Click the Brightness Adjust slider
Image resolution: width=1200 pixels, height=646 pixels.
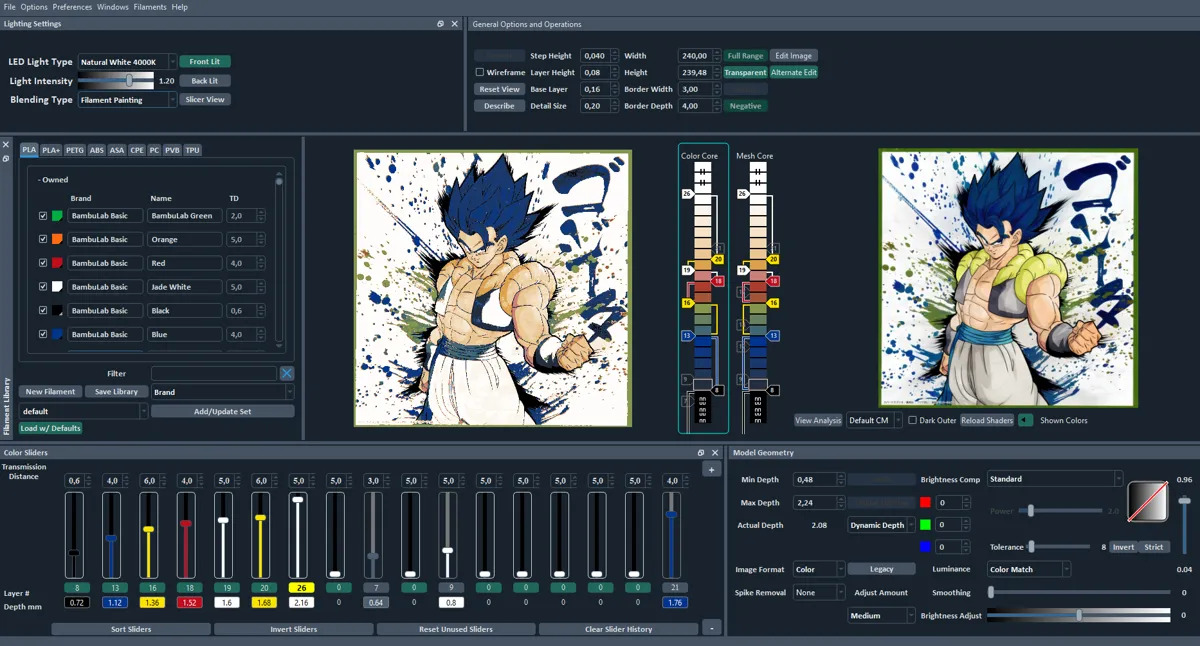(x=1079, y=615)
